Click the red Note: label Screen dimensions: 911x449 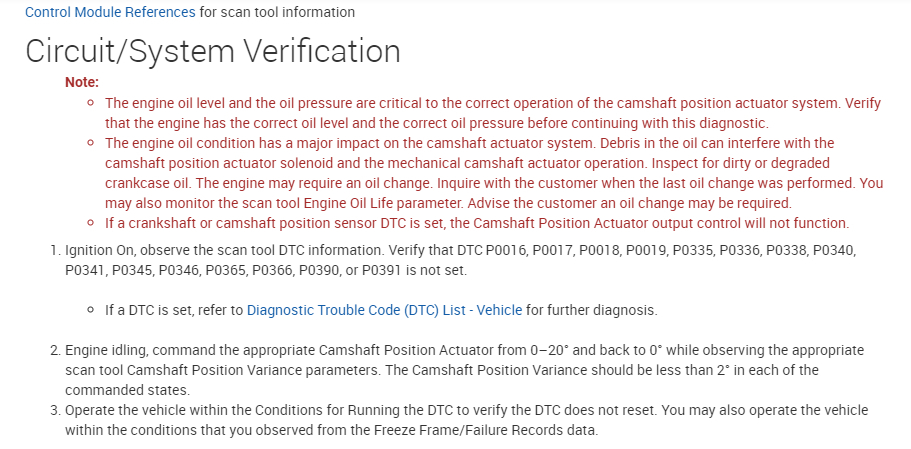[82, 82]
